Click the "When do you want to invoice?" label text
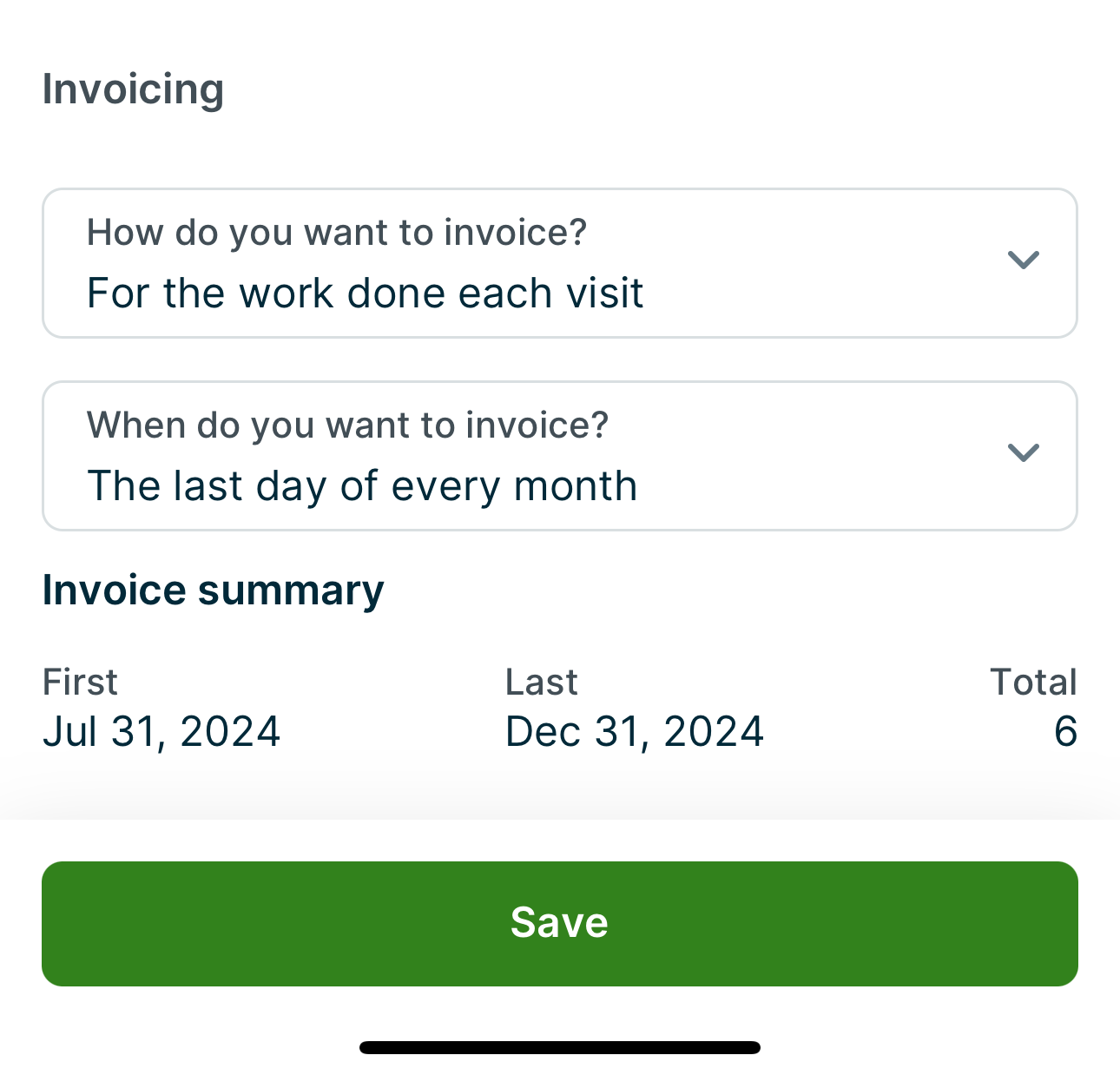Viewport: 1120px width, 1075px height. point(347,425)
